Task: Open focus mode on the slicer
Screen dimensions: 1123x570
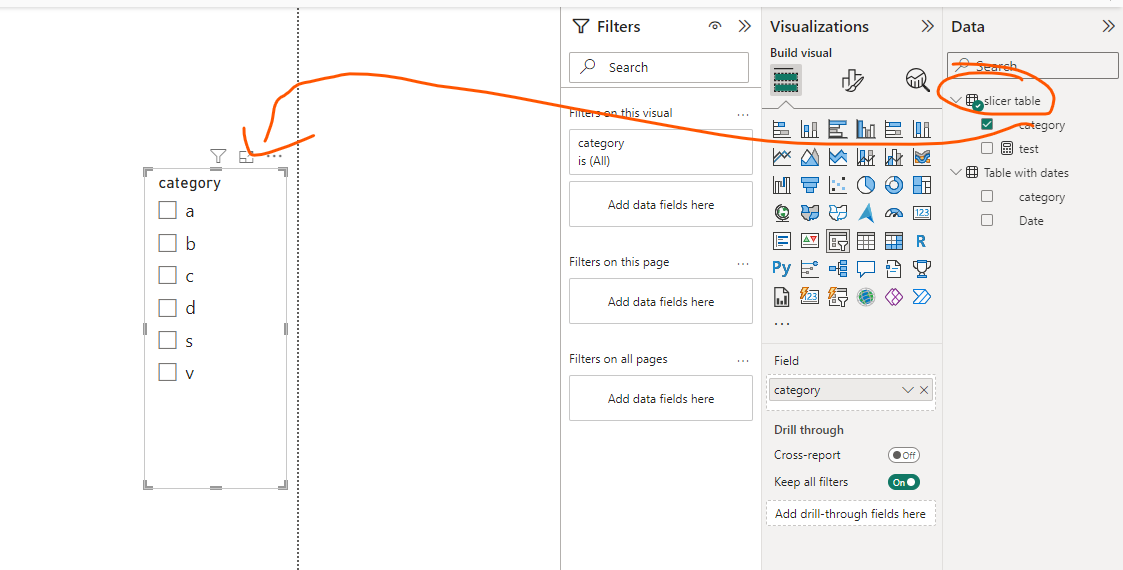Action: tap(246, 156)
